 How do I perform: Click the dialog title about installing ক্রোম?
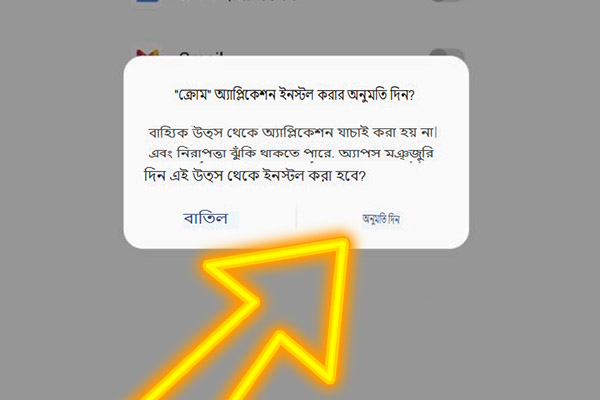[294, 95]
